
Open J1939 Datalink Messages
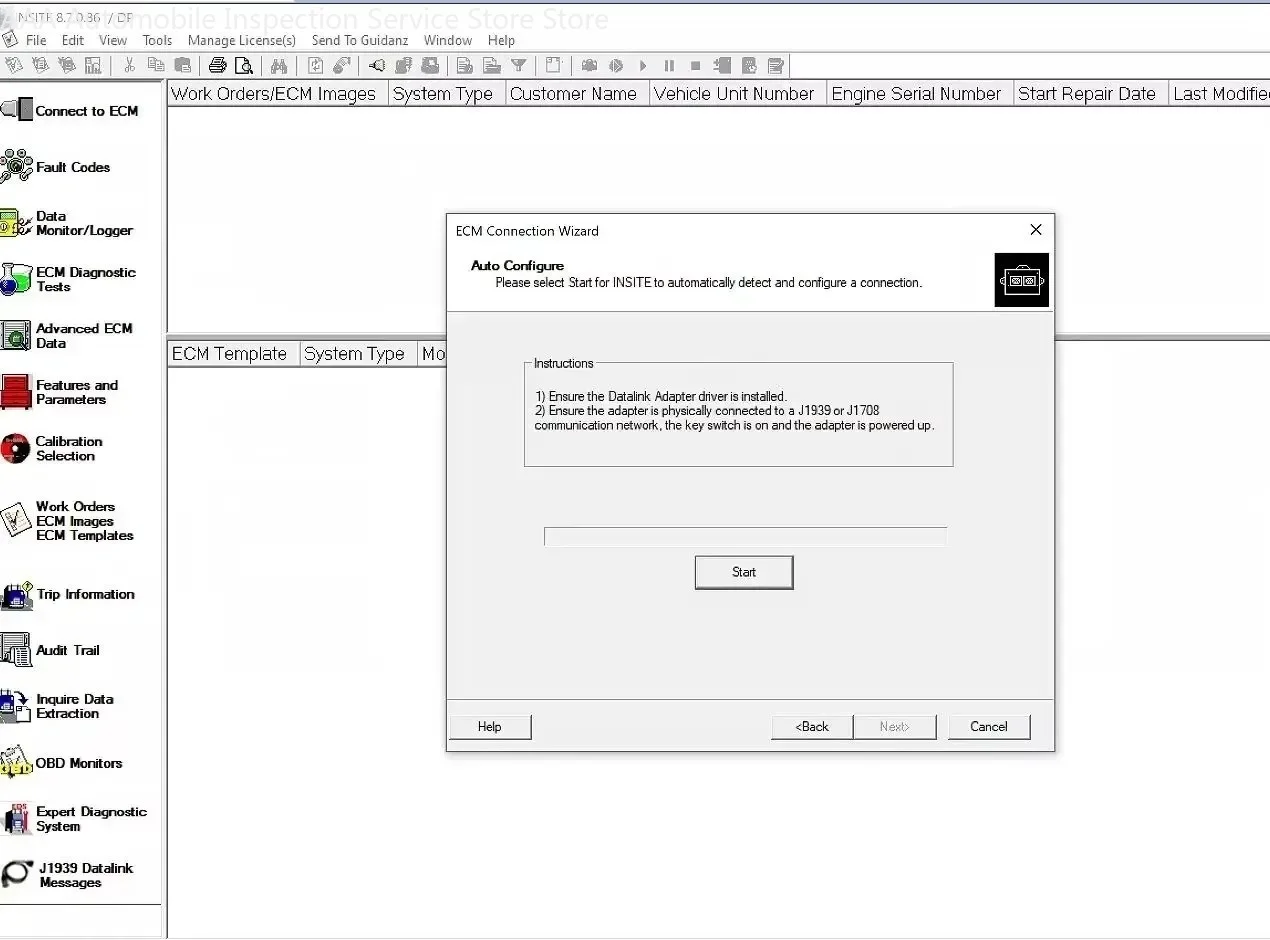pyautogui.click(x=68, y=875)
